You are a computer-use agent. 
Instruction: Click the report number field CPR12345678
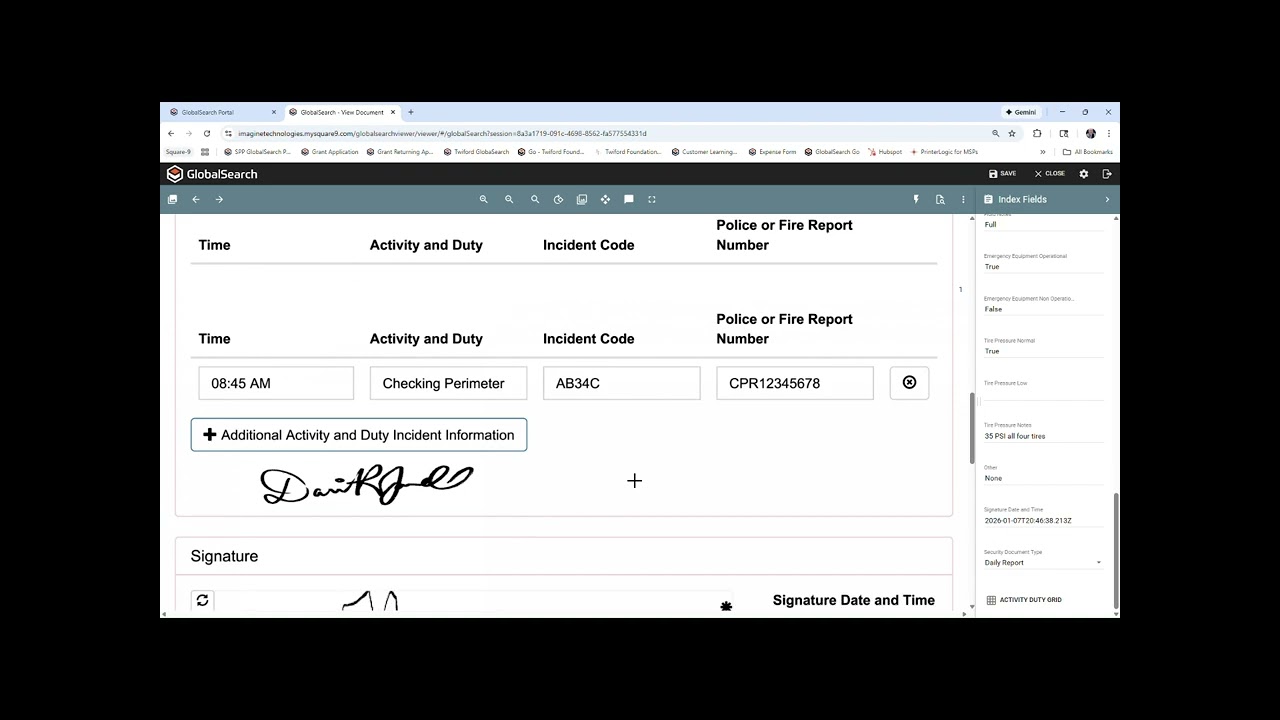click(795, 383)
